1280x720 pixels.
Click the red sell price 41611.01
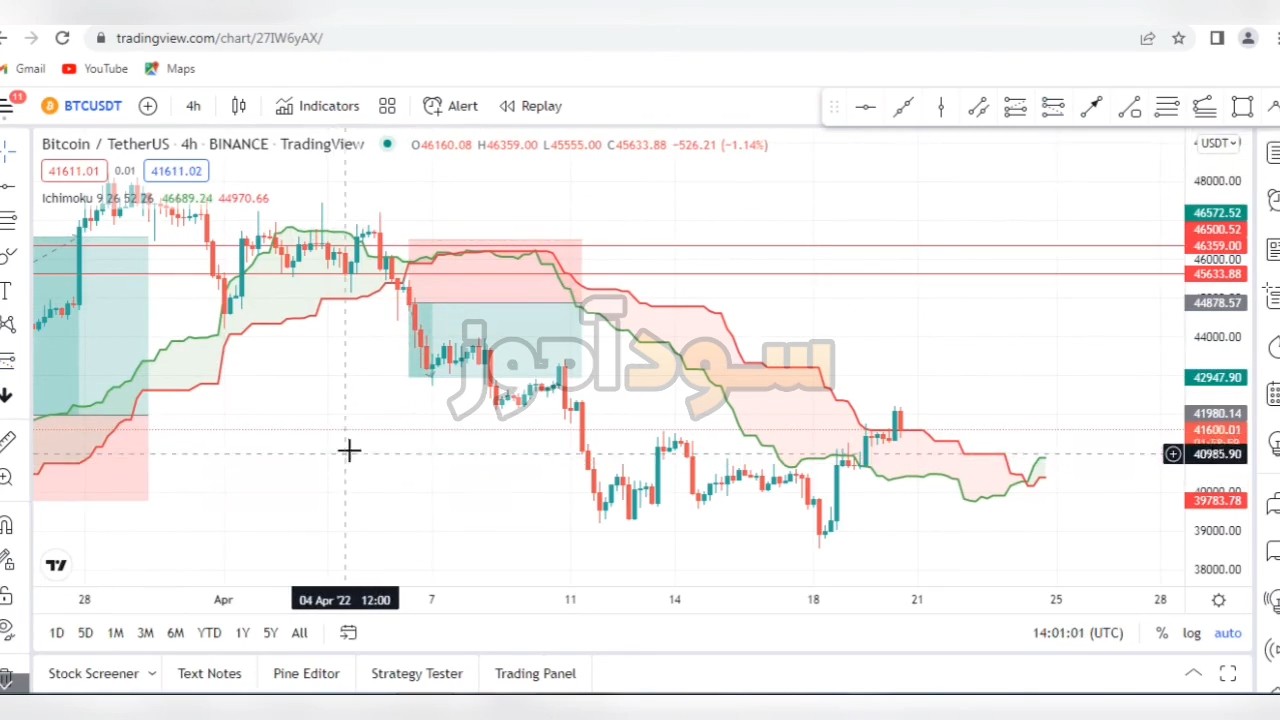74,171
